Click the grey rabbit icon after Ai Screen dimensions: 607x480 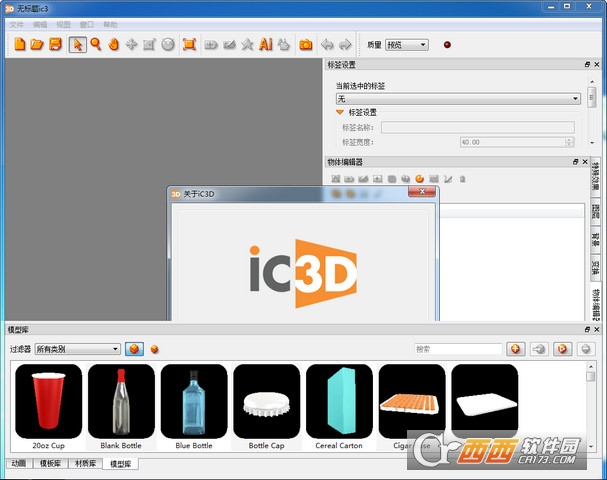pos(284,44)
